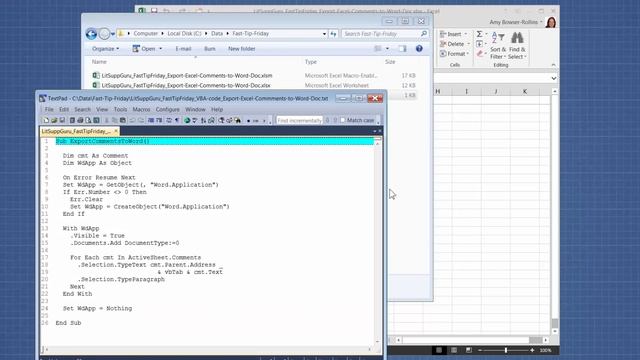The image size is (640, 360).
Task: Click the Clear eraser icon in Excel ribbon
Action: pyautogui.click(x=480, y=53)
